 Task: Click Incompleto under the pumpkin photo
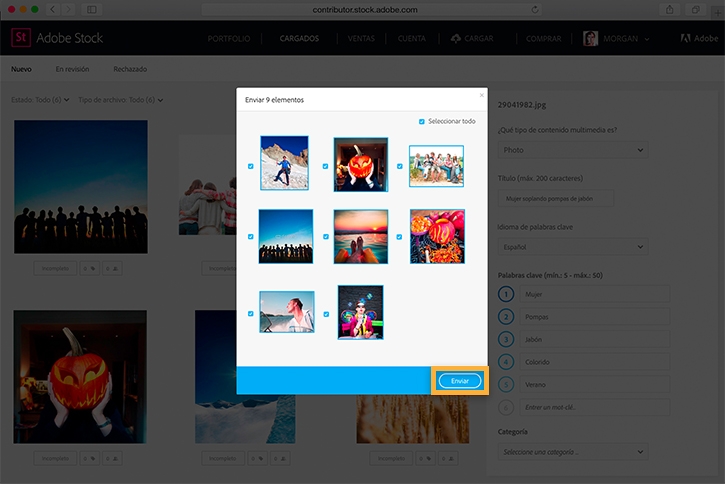[x=55, y=459]
